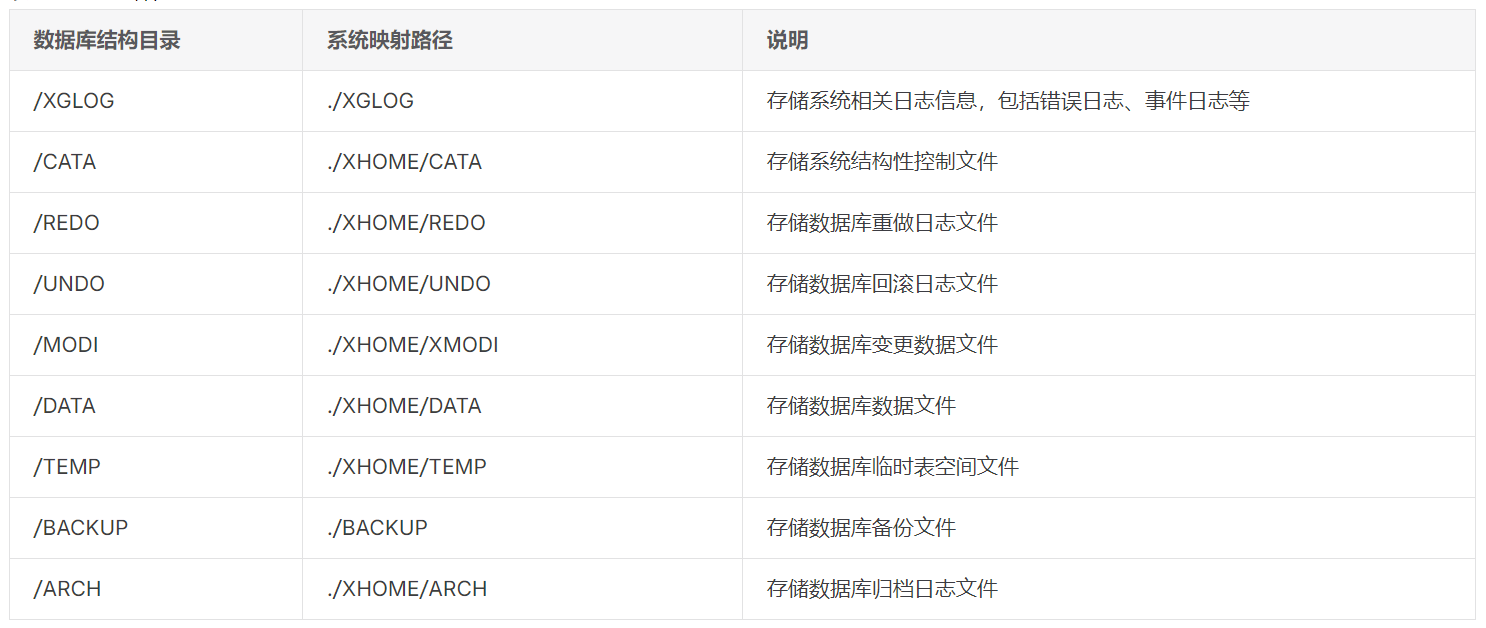The image size is (1486, 628).
Task: Click the ./XHOME/XMODI path text
Action: [x=412, y=345]
